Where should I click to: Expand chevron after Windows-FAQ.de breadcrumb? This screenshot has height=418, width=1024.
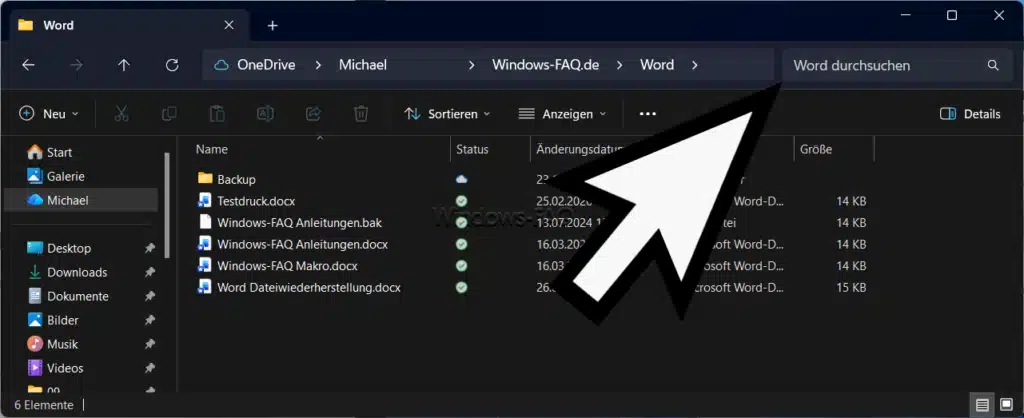coord(618,65)
